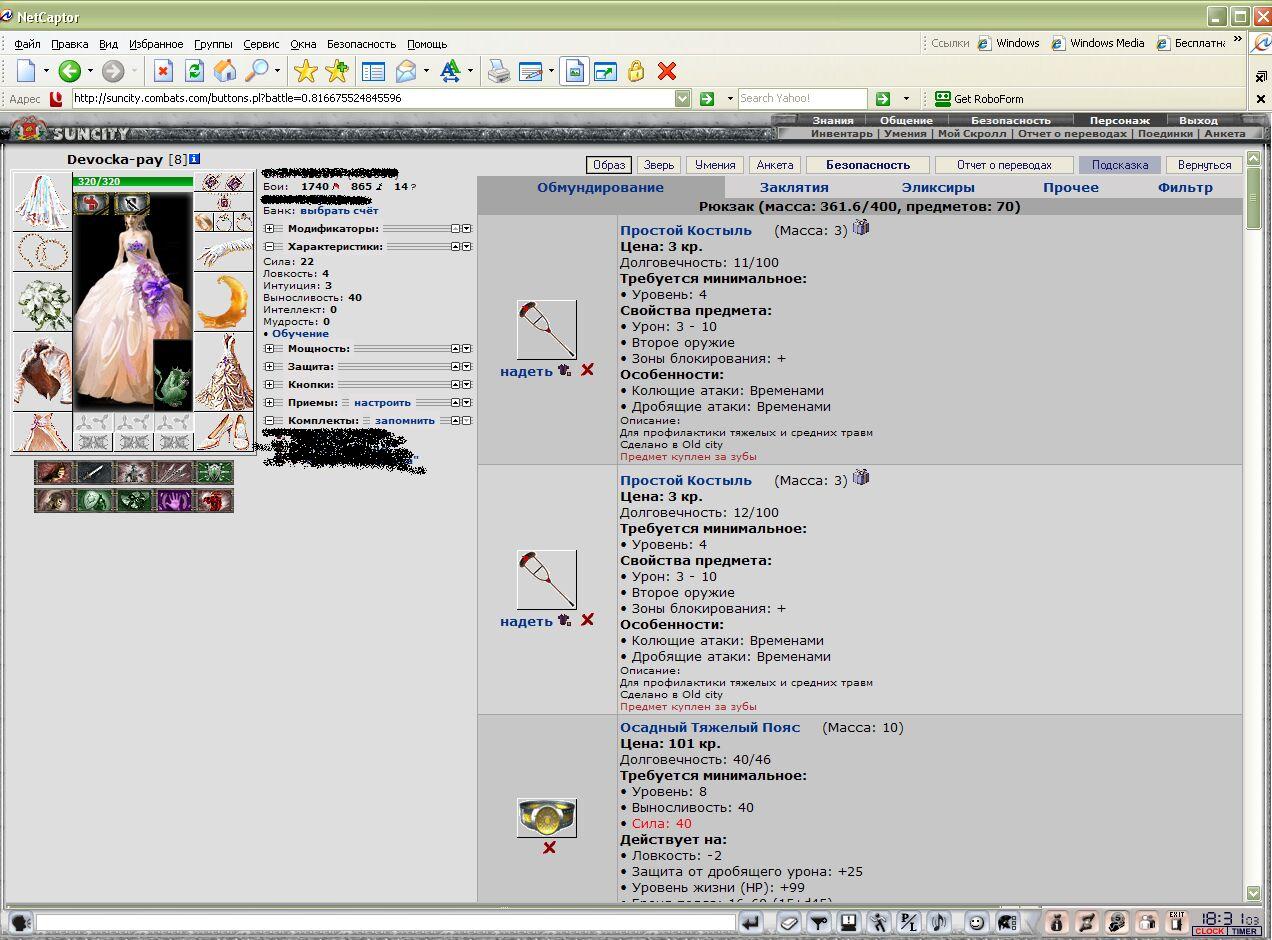Click the green 320/320 health bar

coord(133,181)
